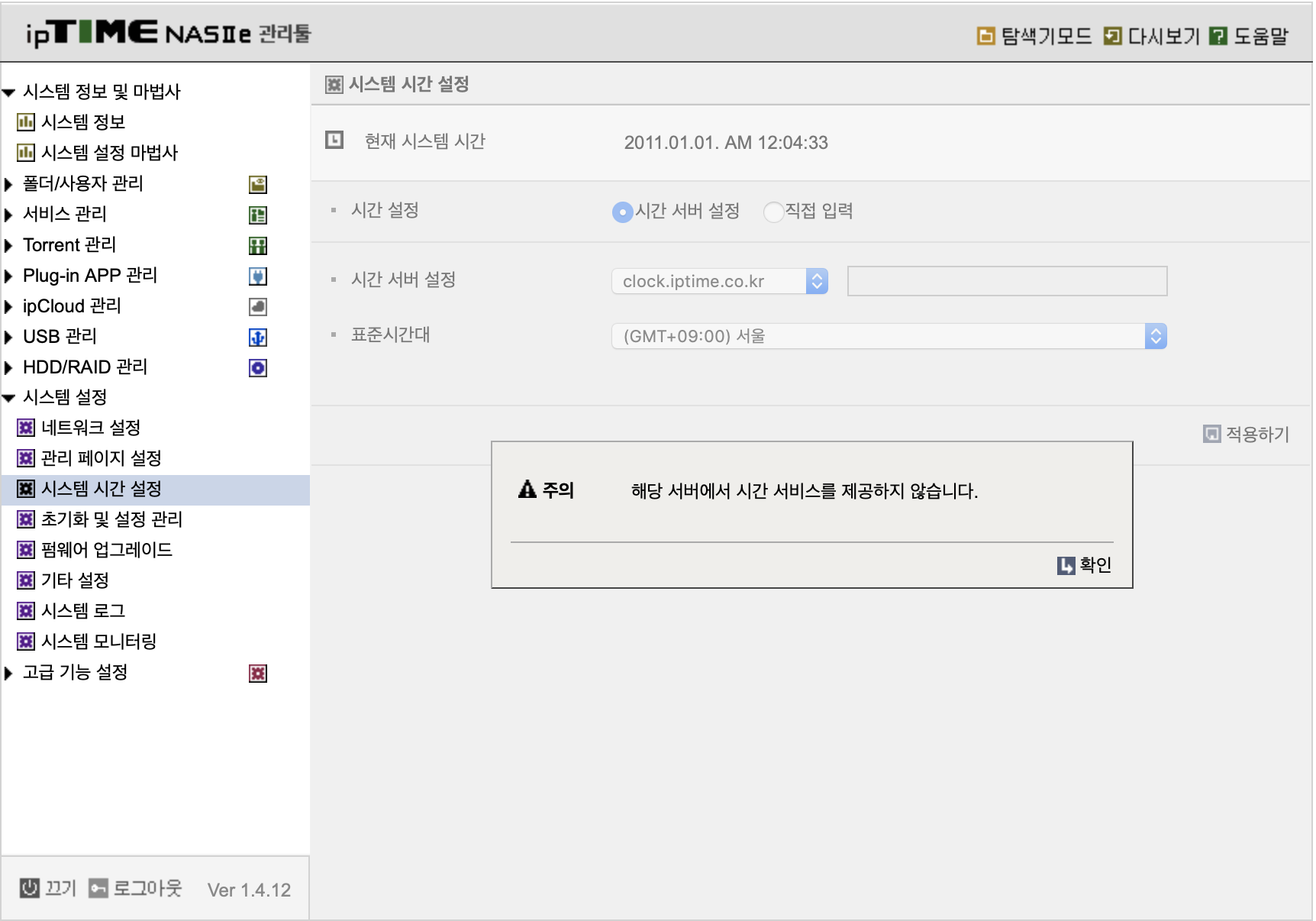
Task: Open 네트워크 설정 menu item
Action: pos(90,428)
